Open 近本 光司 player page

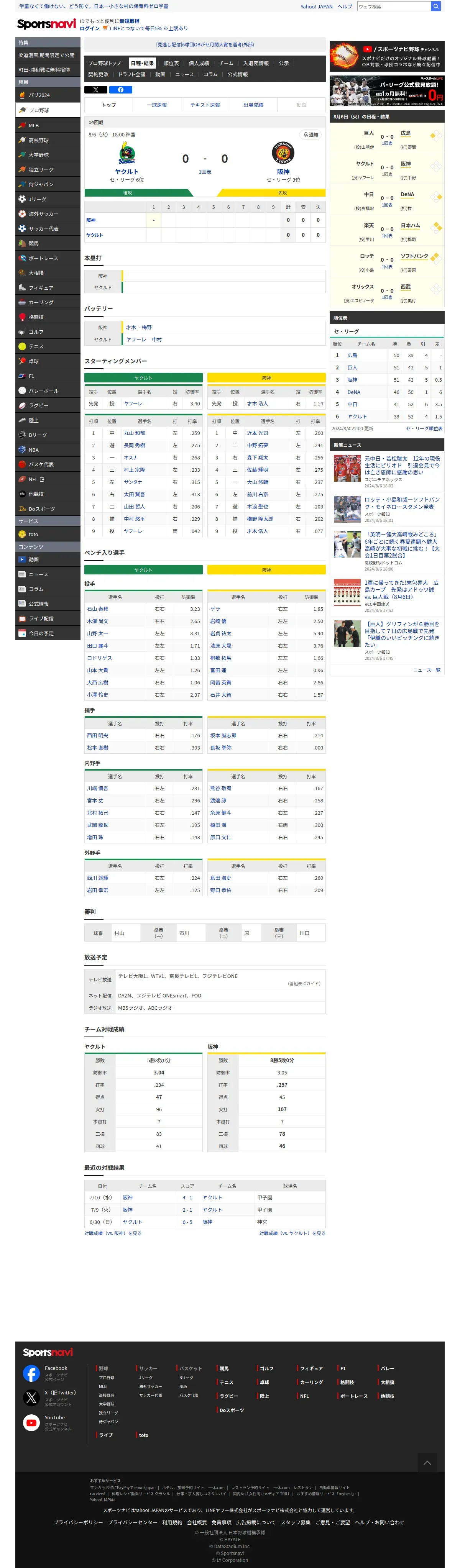pyautogui.click(x=256, y=433)
